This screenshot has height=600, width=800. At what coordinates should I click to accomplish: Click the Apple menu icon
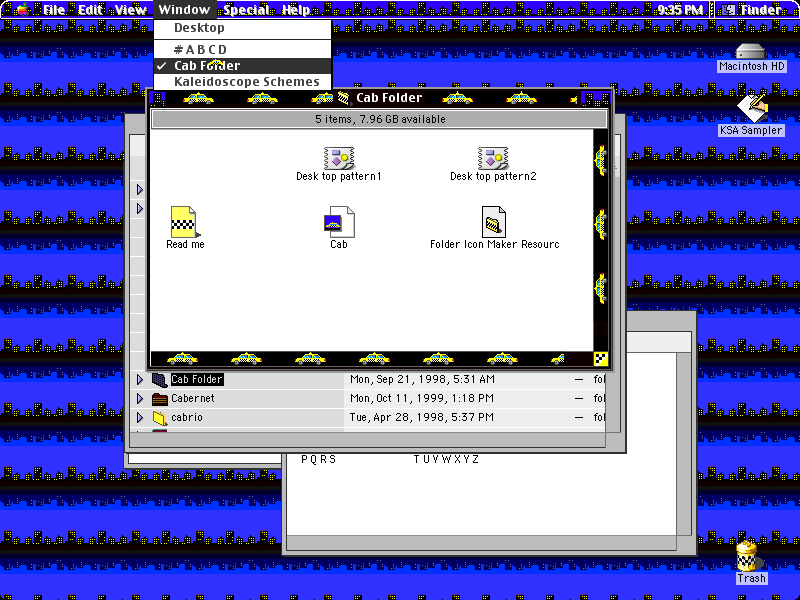[x=22, y=9]
